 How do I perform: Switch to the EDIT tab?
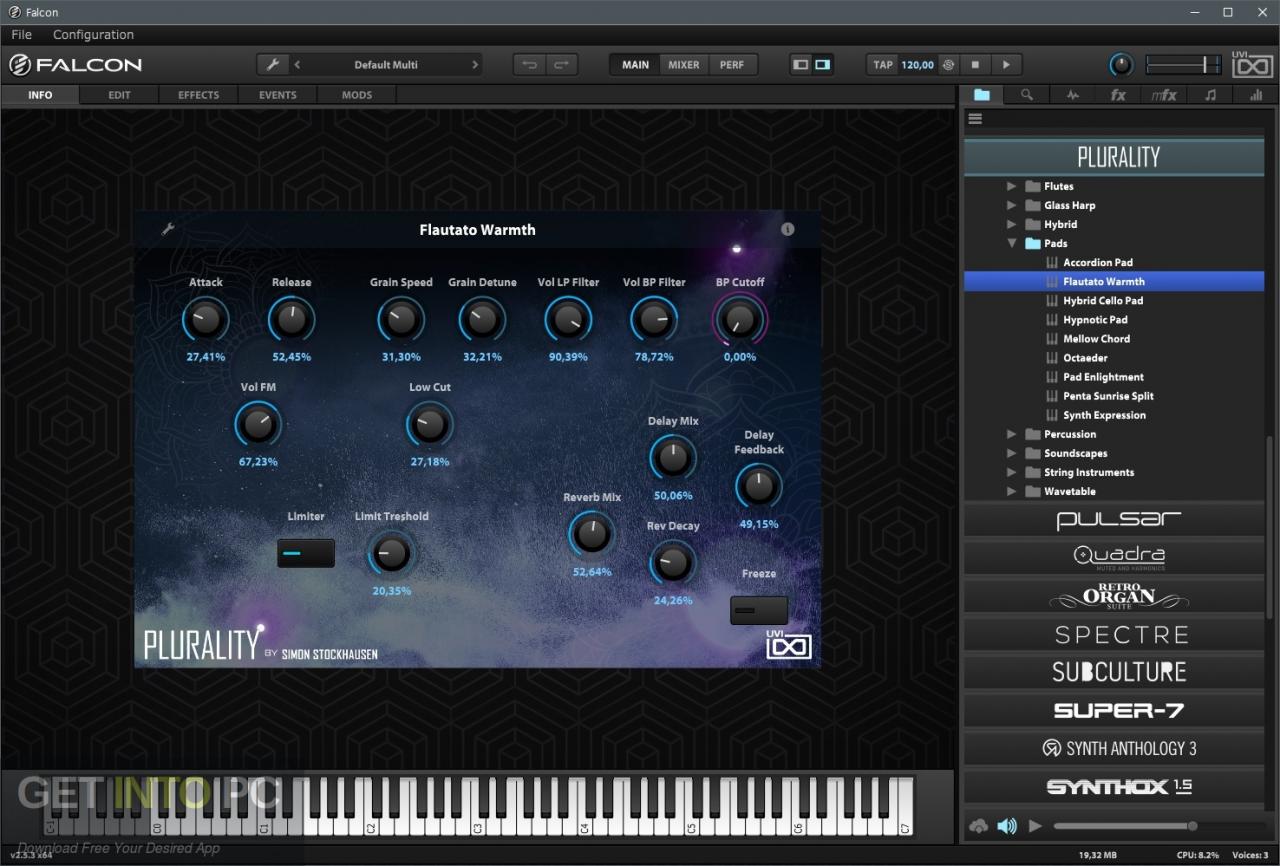coord(119,95)
